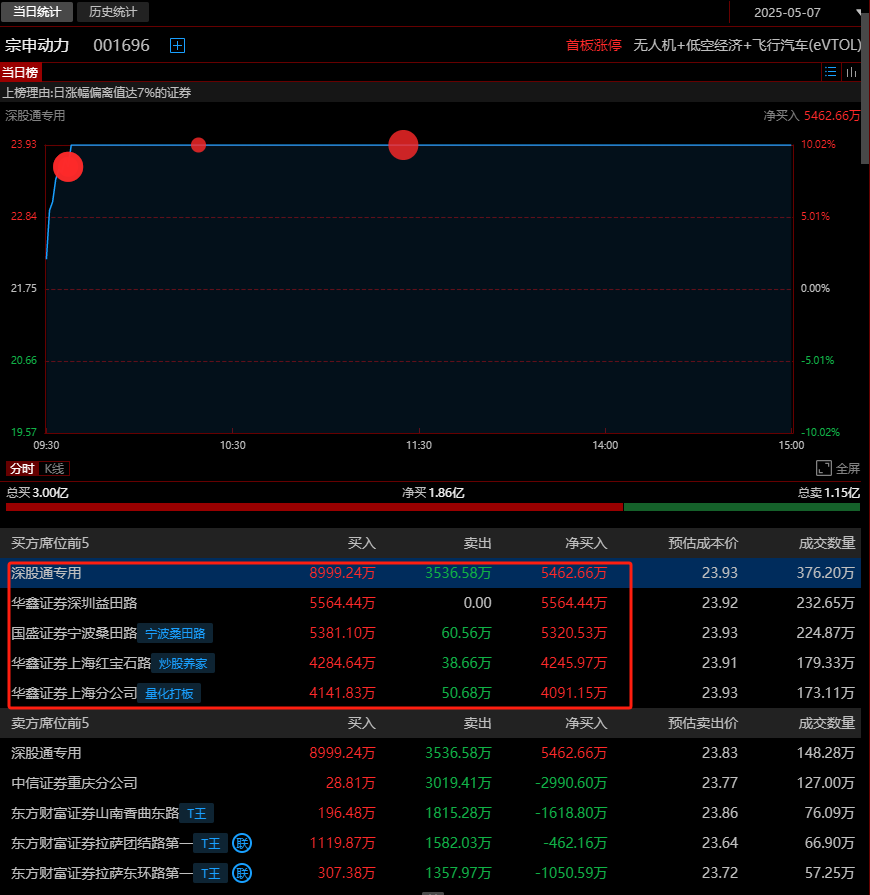The width and height of the screenshot is (870, 895).
Task: Select seller row 深股通专用
Action: (x=430, y=753)
